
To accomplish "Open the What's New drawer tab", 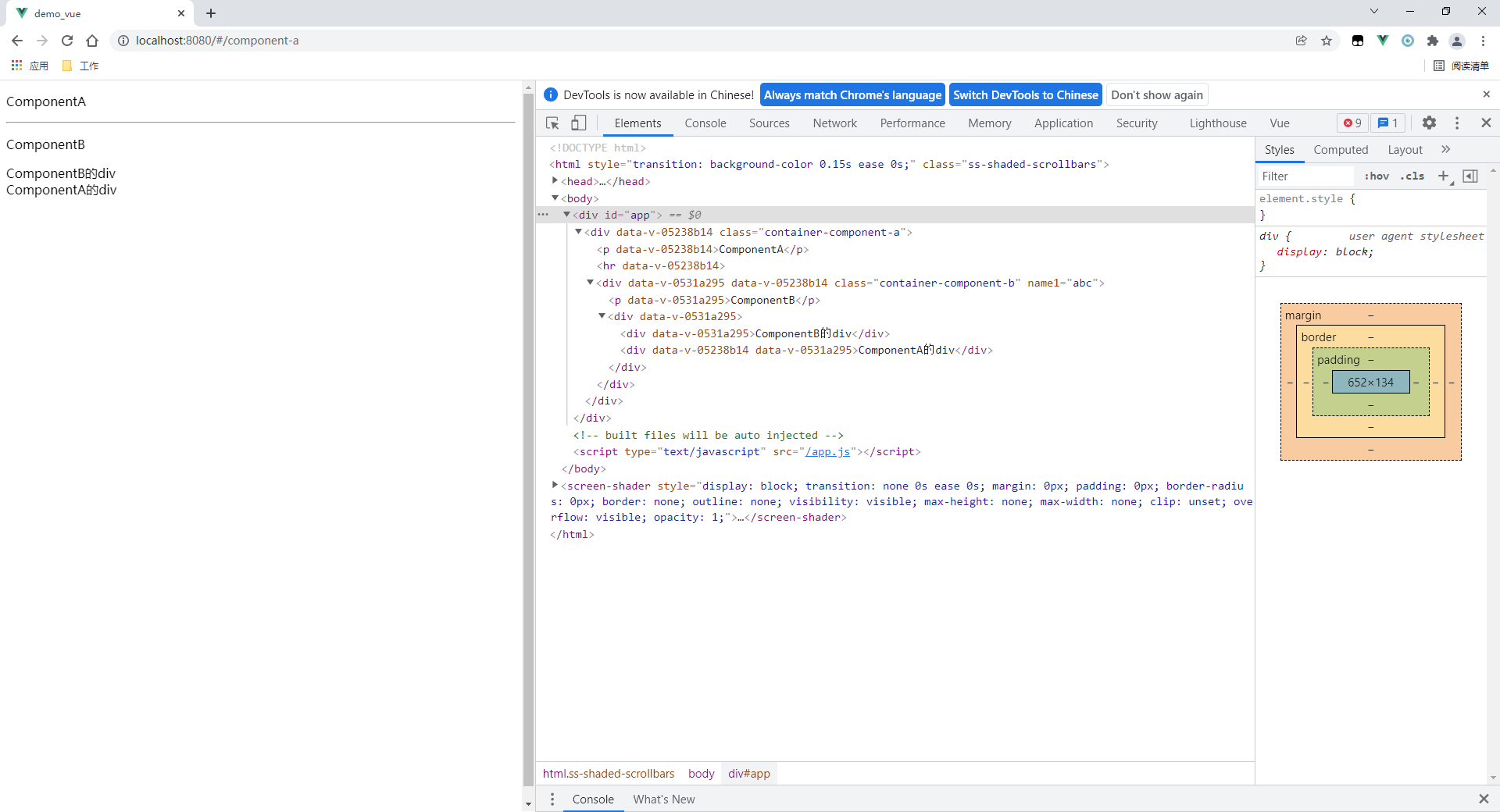I will pyautogui.click(x=663, y=799).
